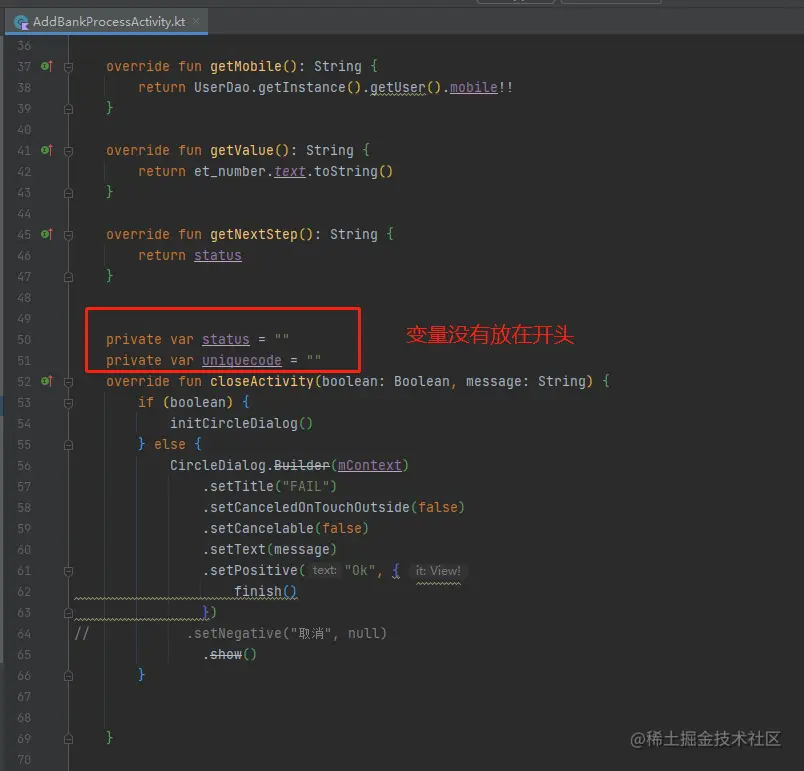Image resolution: width=804 pixels, height=771 pixels.
Task: Click the "Ok" string literal on line 61
Action: click(360, 570)
